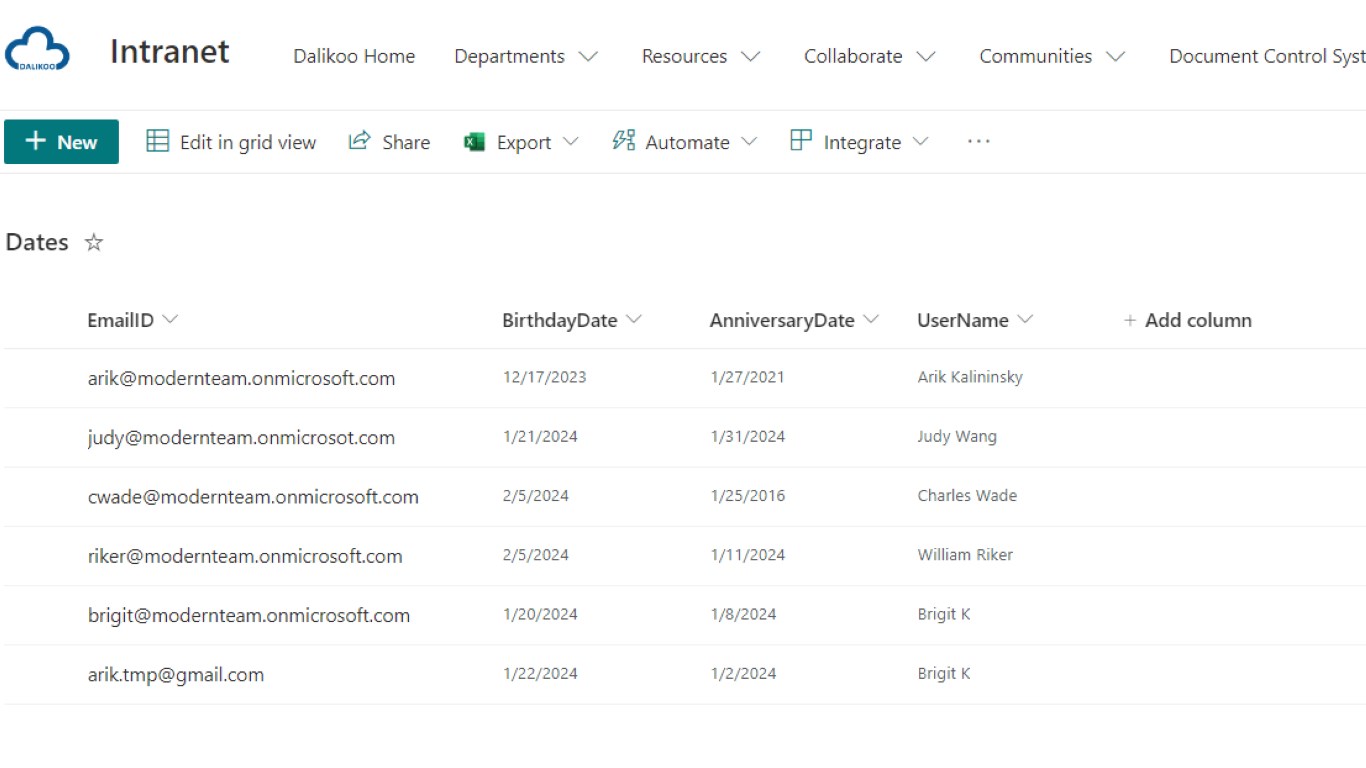
Task: Go to Dalikoo Home
Action: (x=354, y=56)
